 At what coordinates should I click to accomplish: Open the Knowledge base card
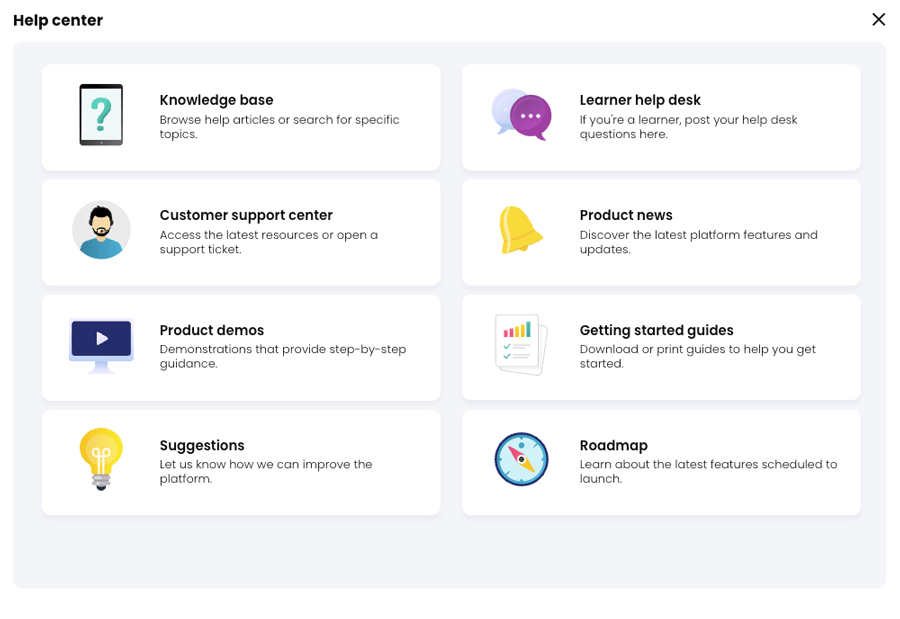tap(240, 117)
